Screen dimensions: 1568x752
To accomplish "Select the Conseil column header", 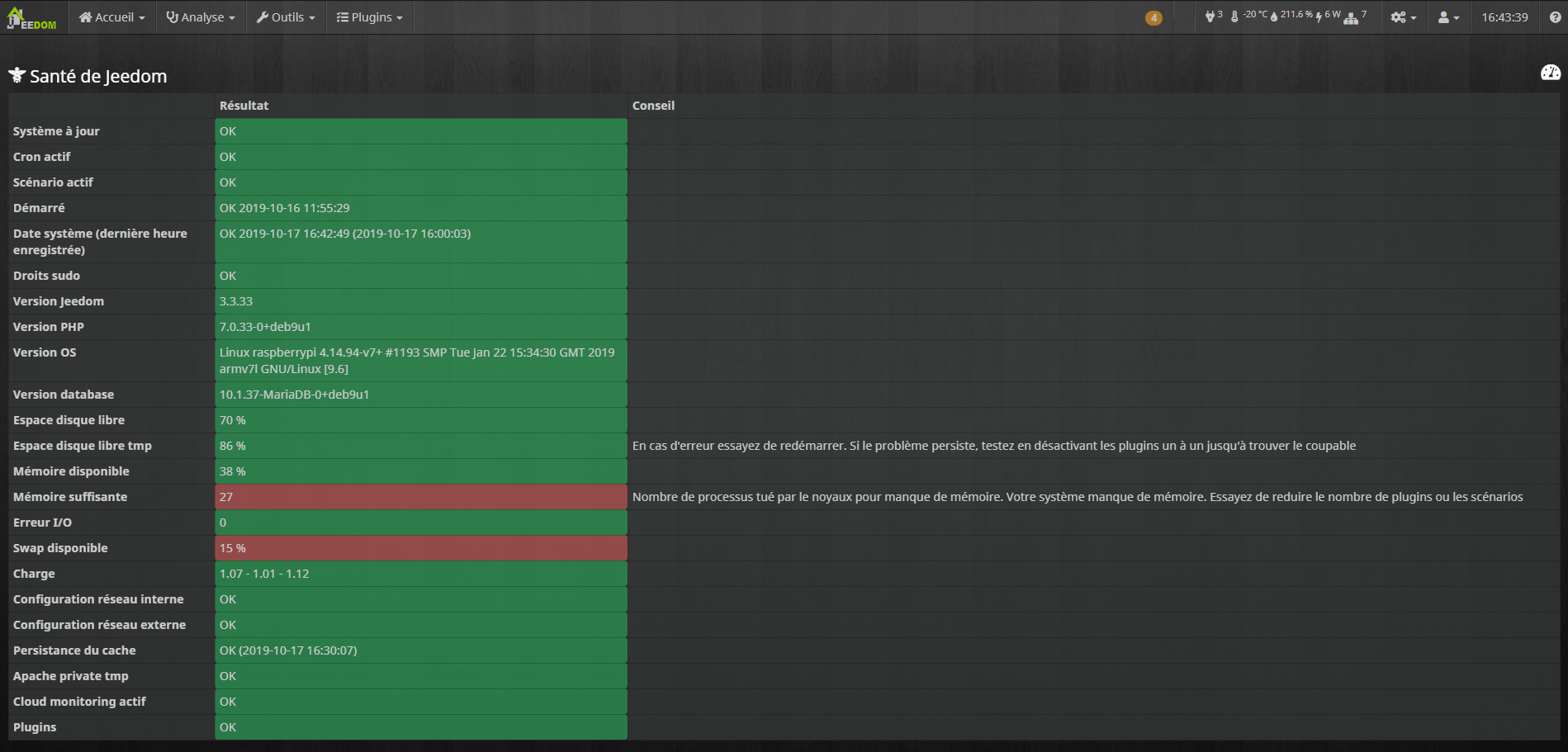I will pyautogui.click(x=653, y=106).
